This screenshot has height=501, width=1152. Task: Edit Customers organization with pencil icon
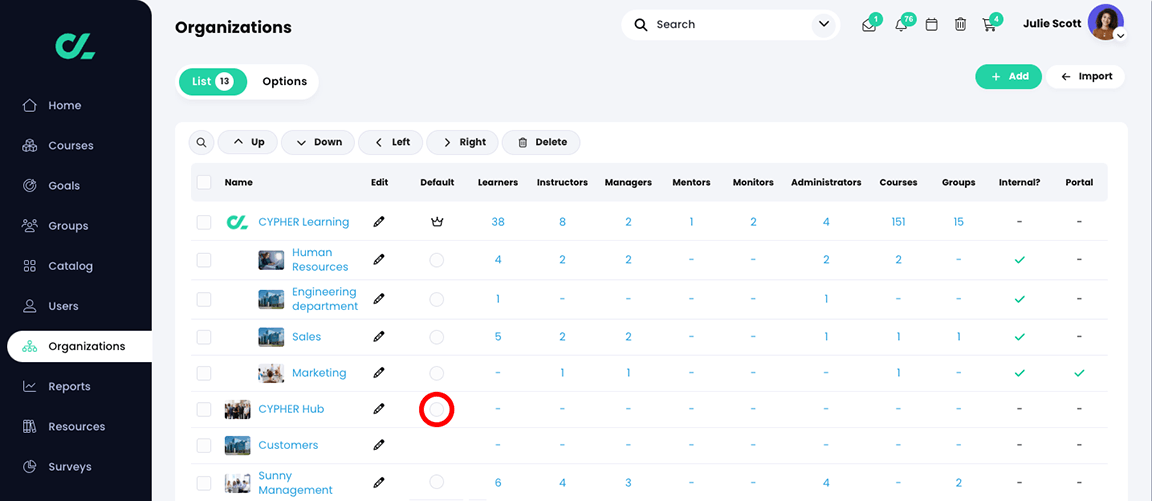(x=379, y=444)
